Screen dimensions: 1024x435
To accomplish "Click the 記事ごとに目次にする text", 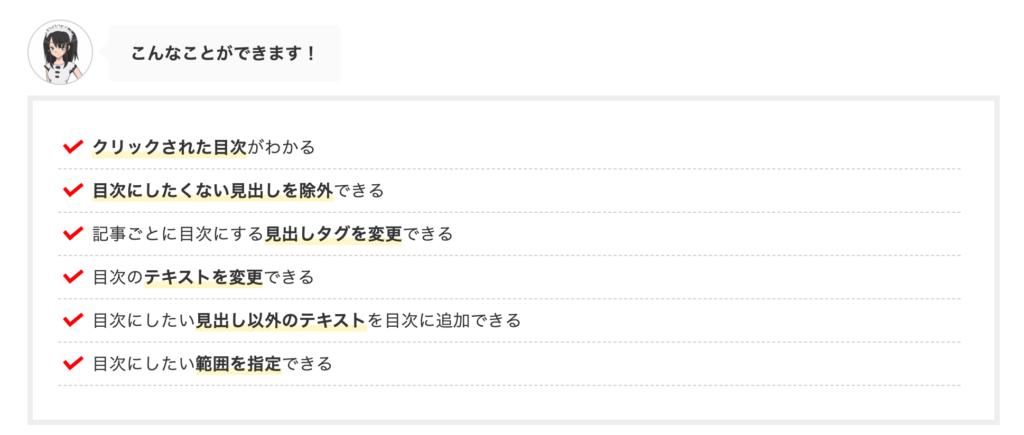I will coord(178,234).
